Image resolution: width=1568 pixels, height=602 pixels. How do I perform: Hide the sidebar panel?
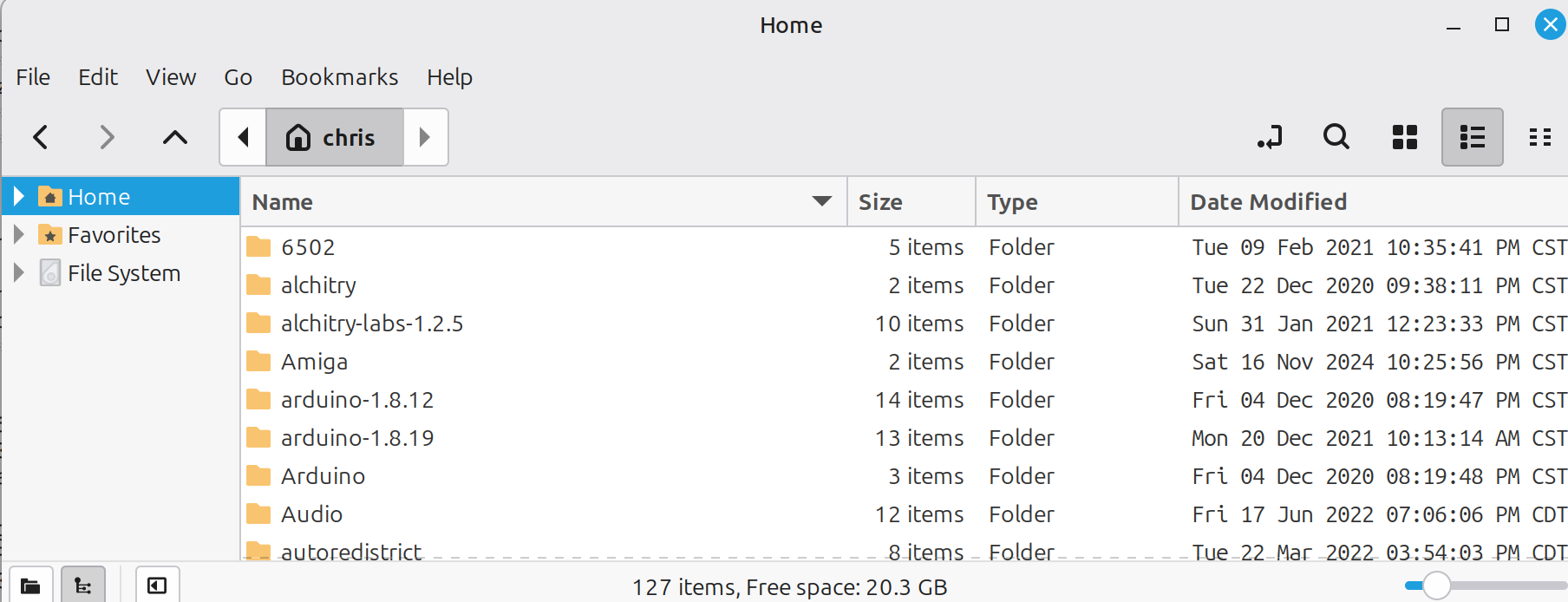click(157, 586)
